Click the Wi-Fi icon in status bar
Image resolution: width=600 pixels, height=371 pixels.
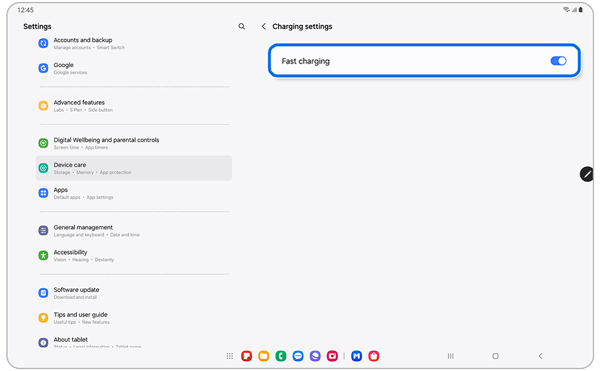(x=566, y=10)
